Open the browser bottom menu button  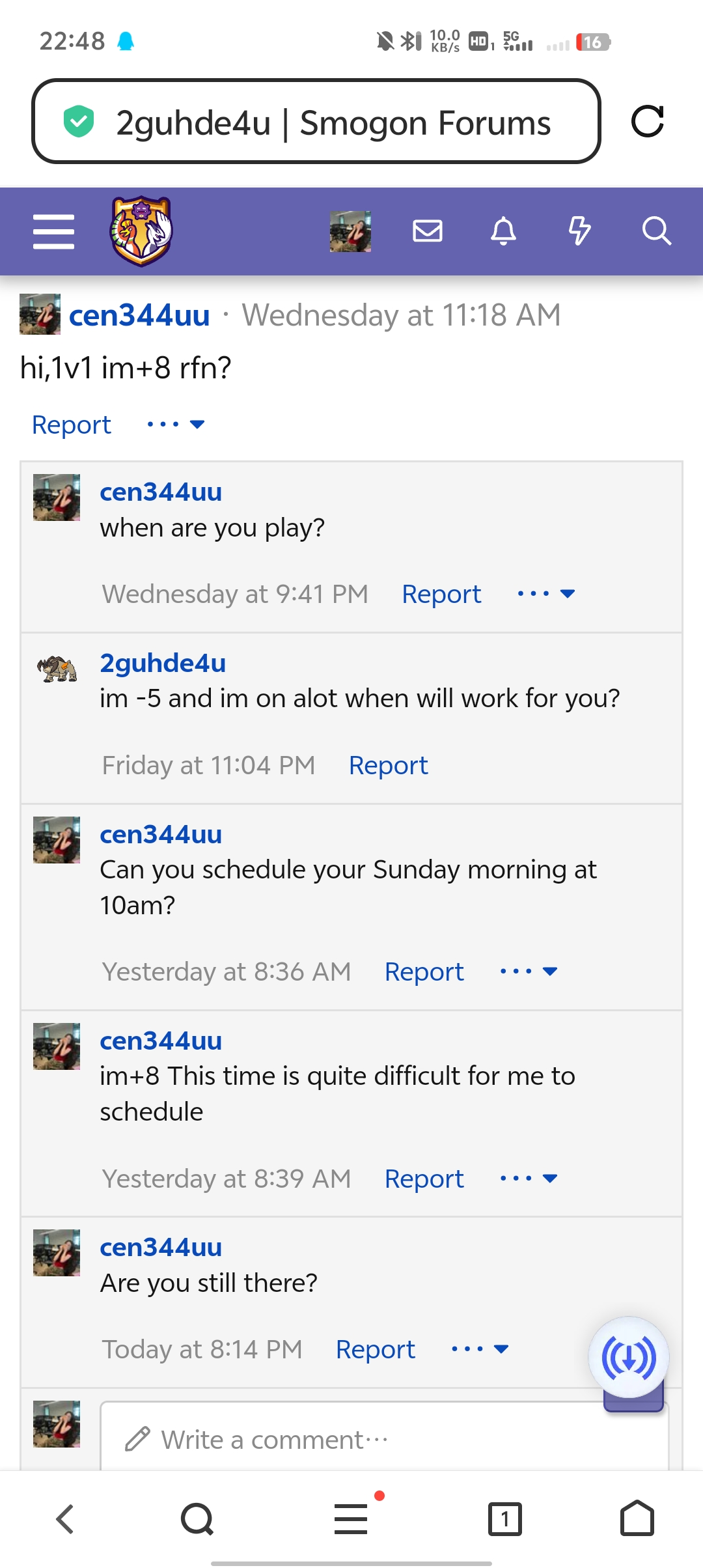coord(351,1518)
